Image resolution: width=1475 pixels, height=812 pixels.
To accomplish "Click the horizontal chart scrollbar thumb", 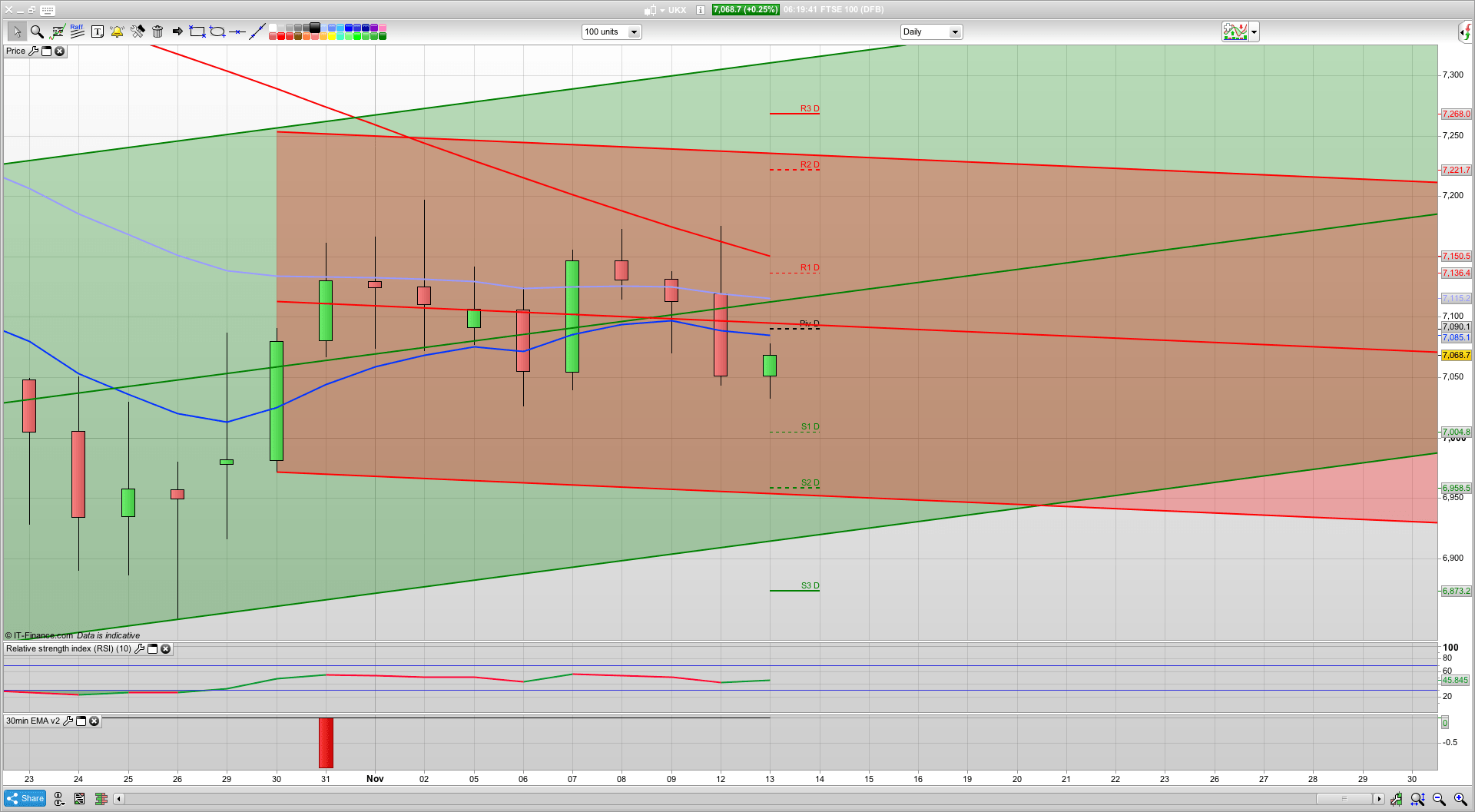I will coord(1344,799).
